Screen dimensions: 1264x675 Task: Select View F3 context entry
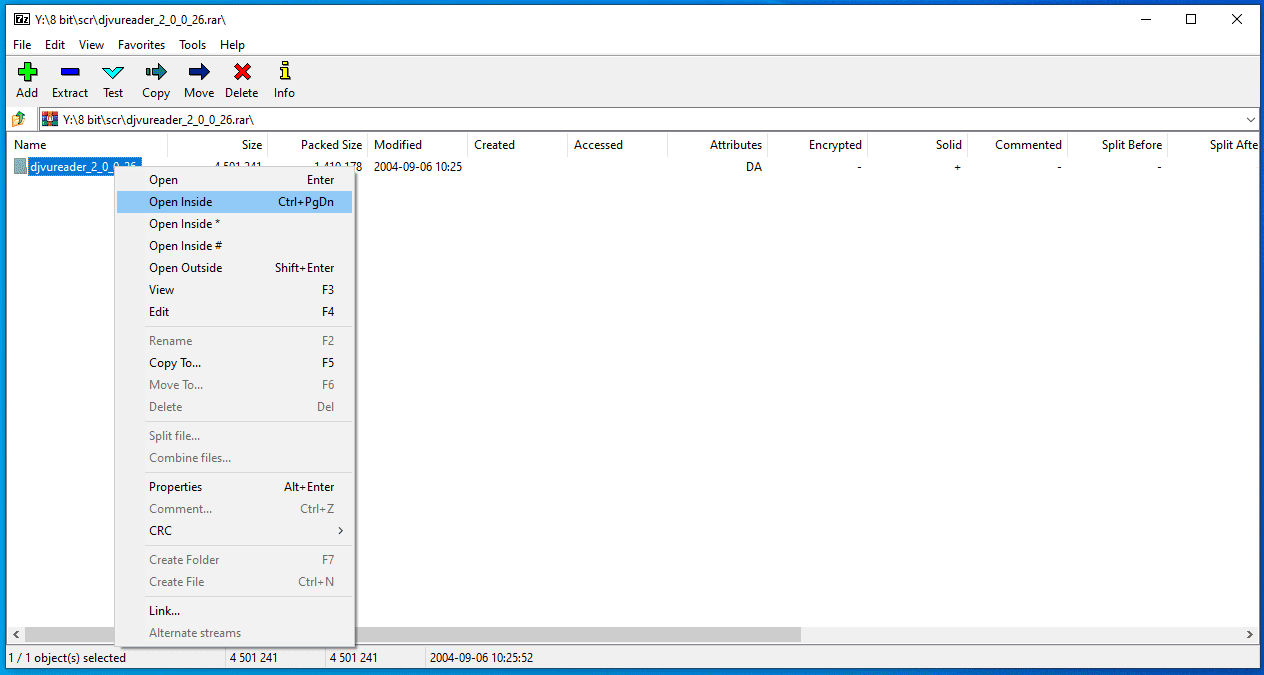pos(234,290)
